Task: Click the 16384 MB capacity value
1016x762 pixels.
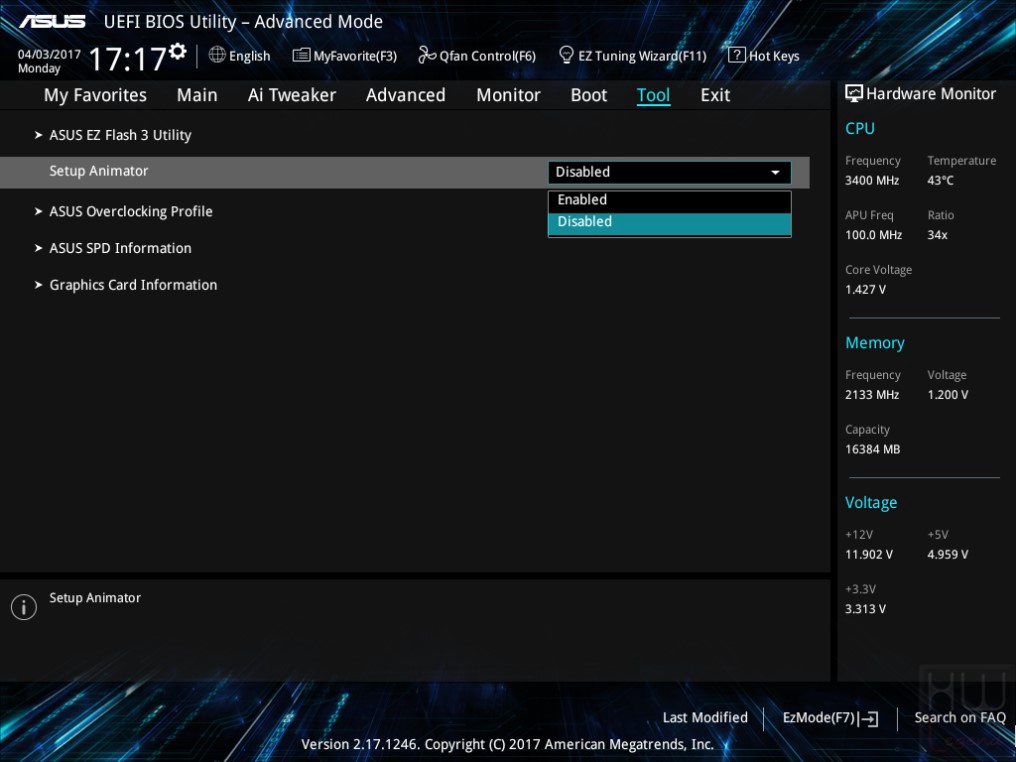Action: tap(873, 449)
